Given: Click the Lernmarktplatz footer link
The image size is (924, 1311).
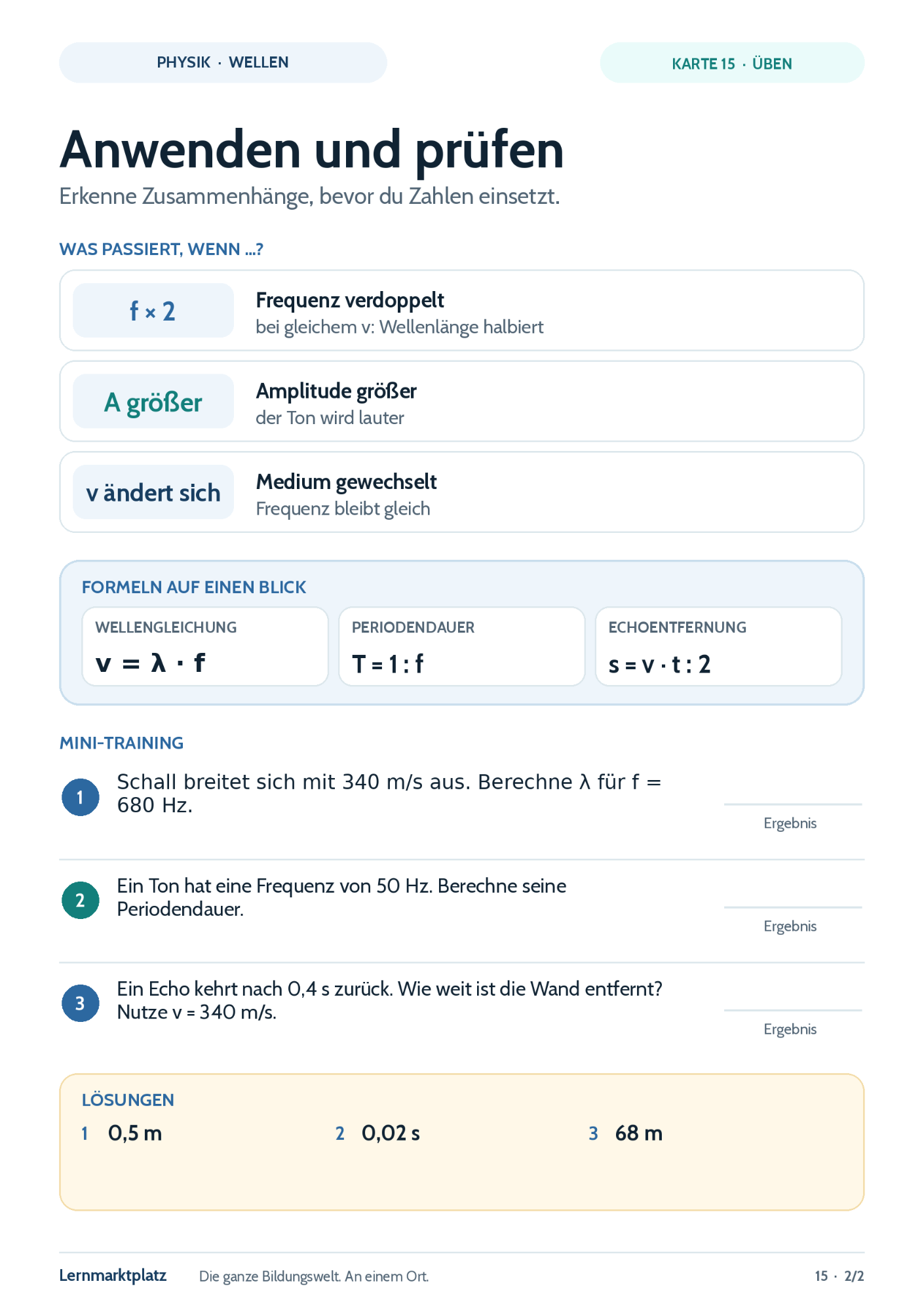Looking at the screenshot, I should click(x=113, y=1276).
